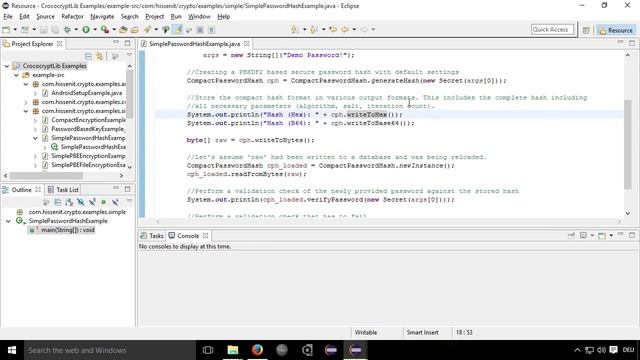Open the Open Console dropdown arrow
The width and height of the screenshot is (640, 360).
pos(611,236)
